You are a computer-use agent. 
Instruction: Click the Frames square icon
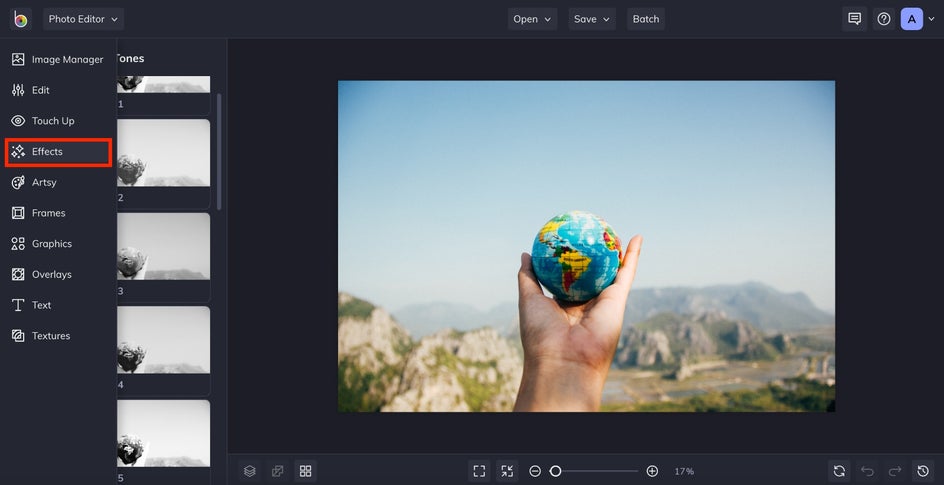pyautogui.click(x=18, y=213)
